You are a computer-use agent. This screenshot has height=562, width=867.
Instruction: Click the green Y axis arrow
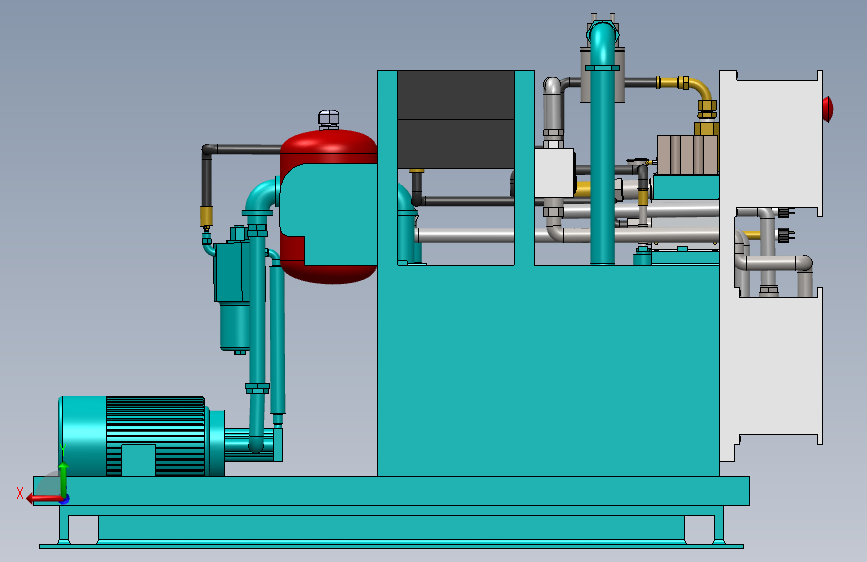pos(64,479)
